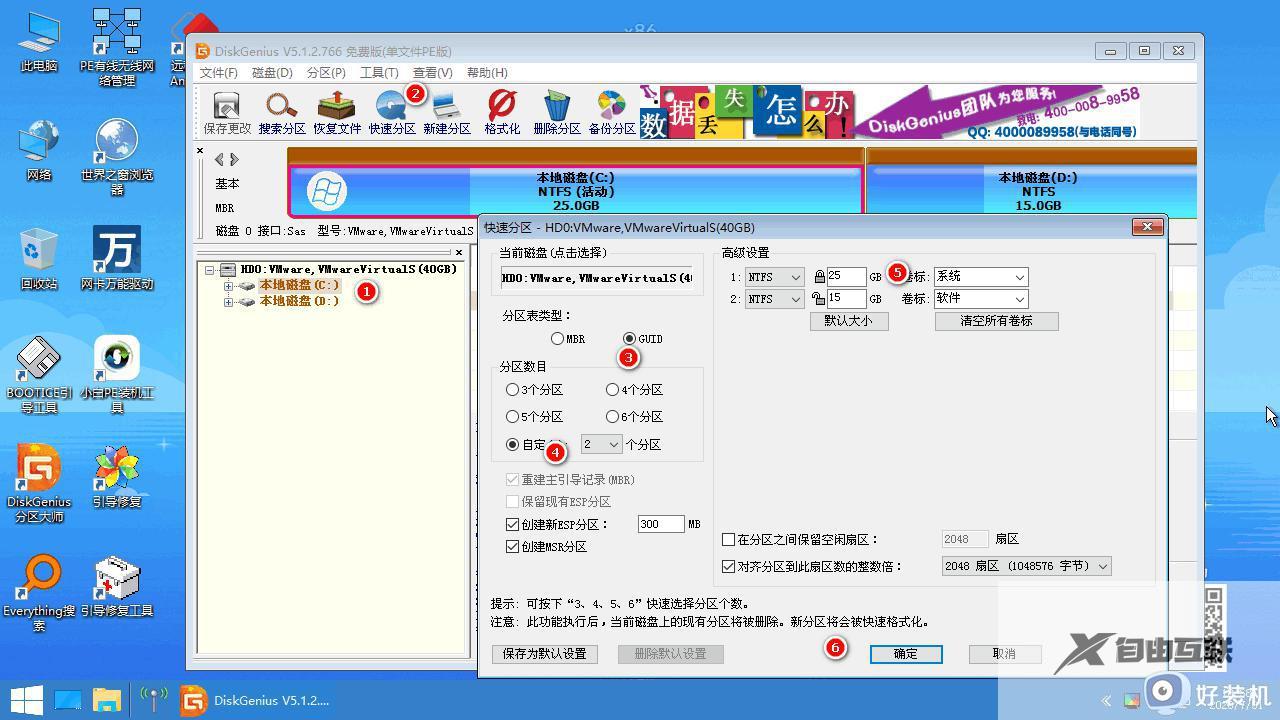This screenshot has width=1280, height=720.
Task: Open the custom partition count dropdown
Action: tap(601, 444)
